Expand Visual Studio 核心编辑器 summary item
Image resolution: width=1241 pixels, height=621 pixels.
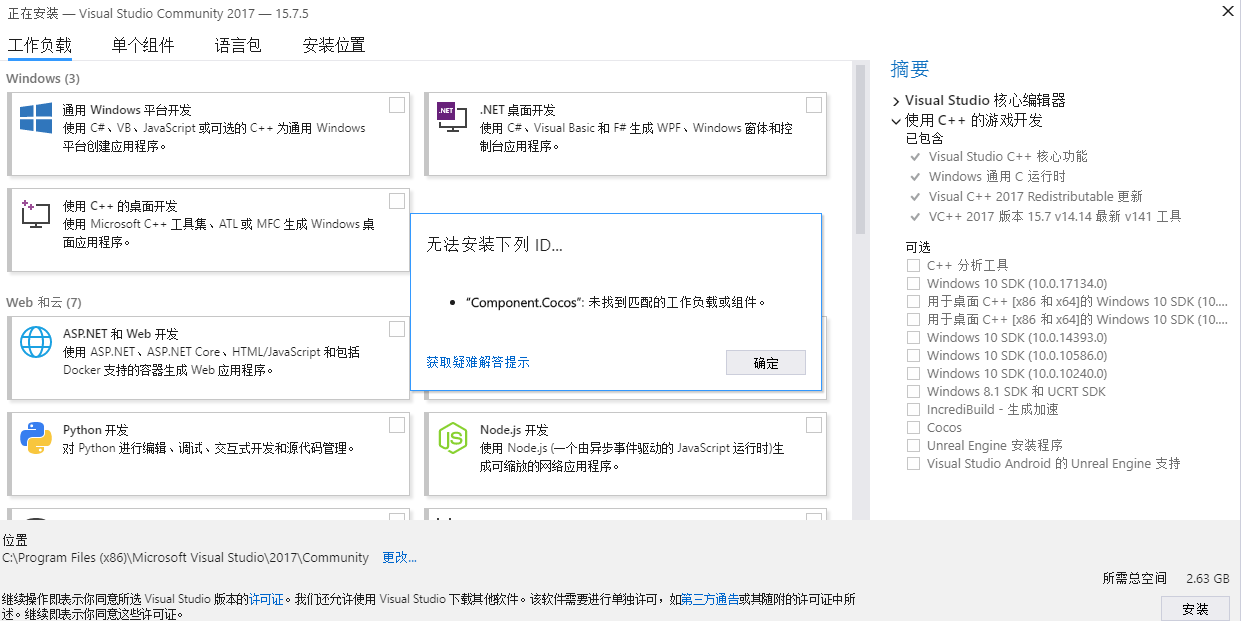tap(896, 101)
